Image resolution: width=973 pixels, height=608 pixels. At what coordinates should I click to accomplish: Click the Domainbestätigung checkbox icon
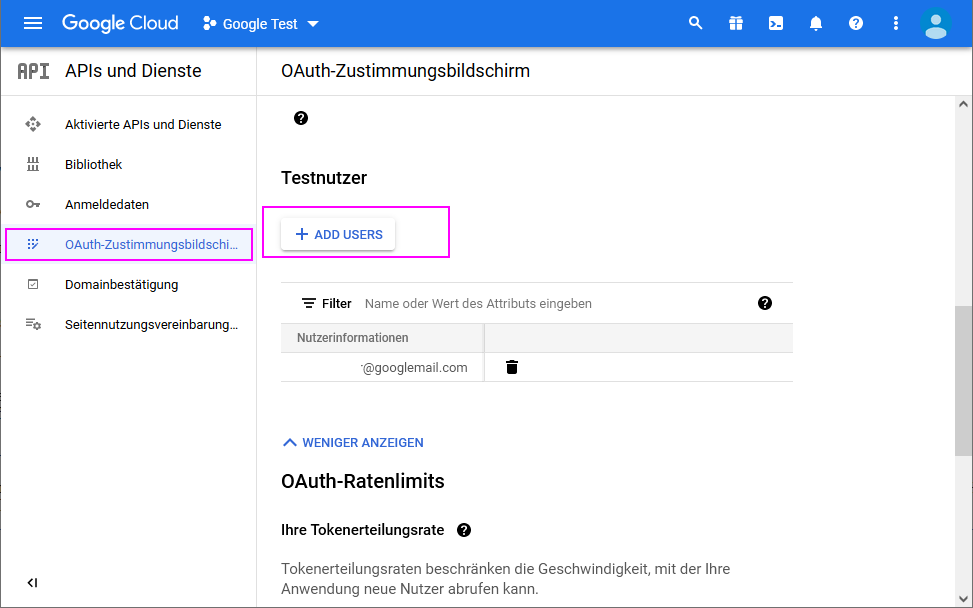point(33,284)
